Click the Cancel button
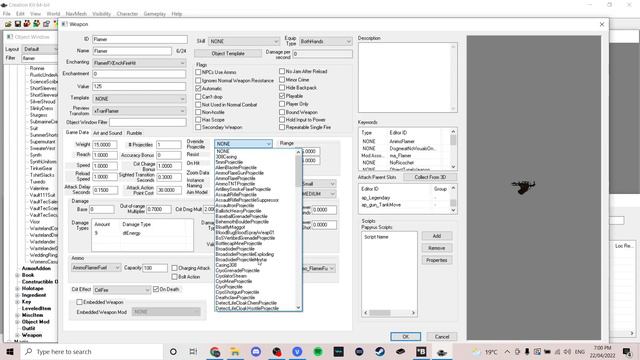This screenshot has width=640, height=360. tap(442, 337)
